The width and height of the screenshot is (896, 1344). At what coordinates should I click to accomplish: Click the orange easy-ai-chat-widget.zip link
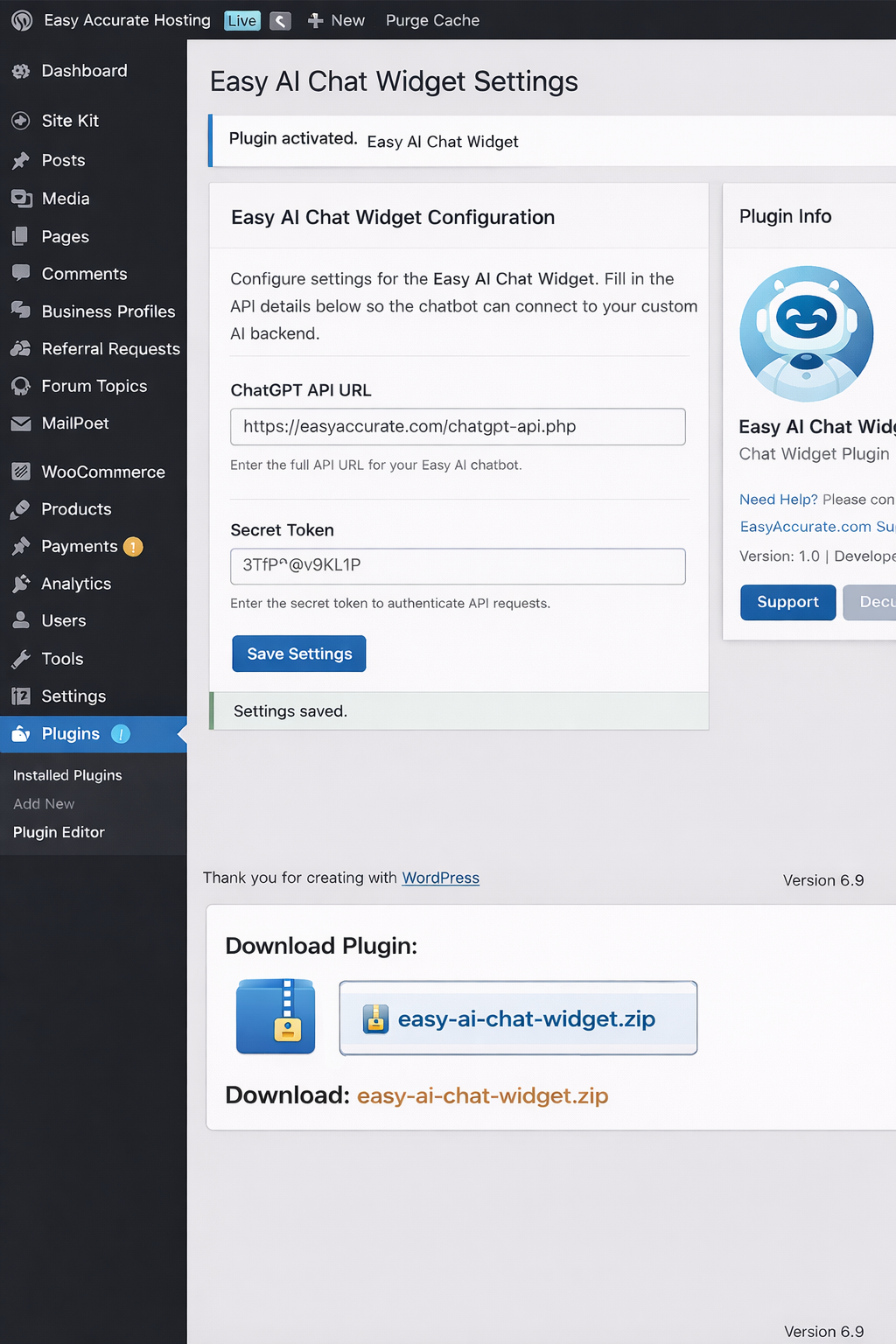tap(482, 1095)
